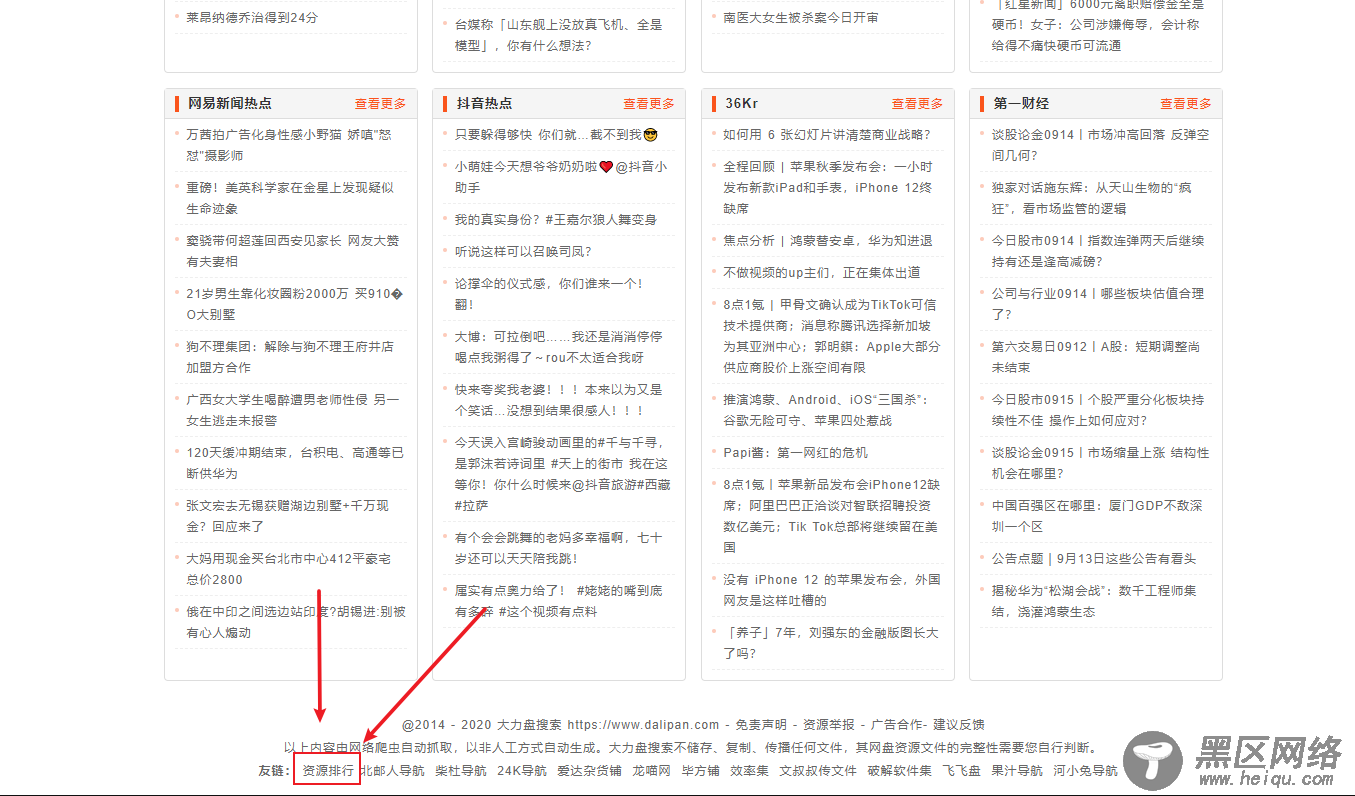Open news 张文宏去无锡获赠湖边别墅+千万现金
Screen dimensions: 1355x796
pos(287,516)
